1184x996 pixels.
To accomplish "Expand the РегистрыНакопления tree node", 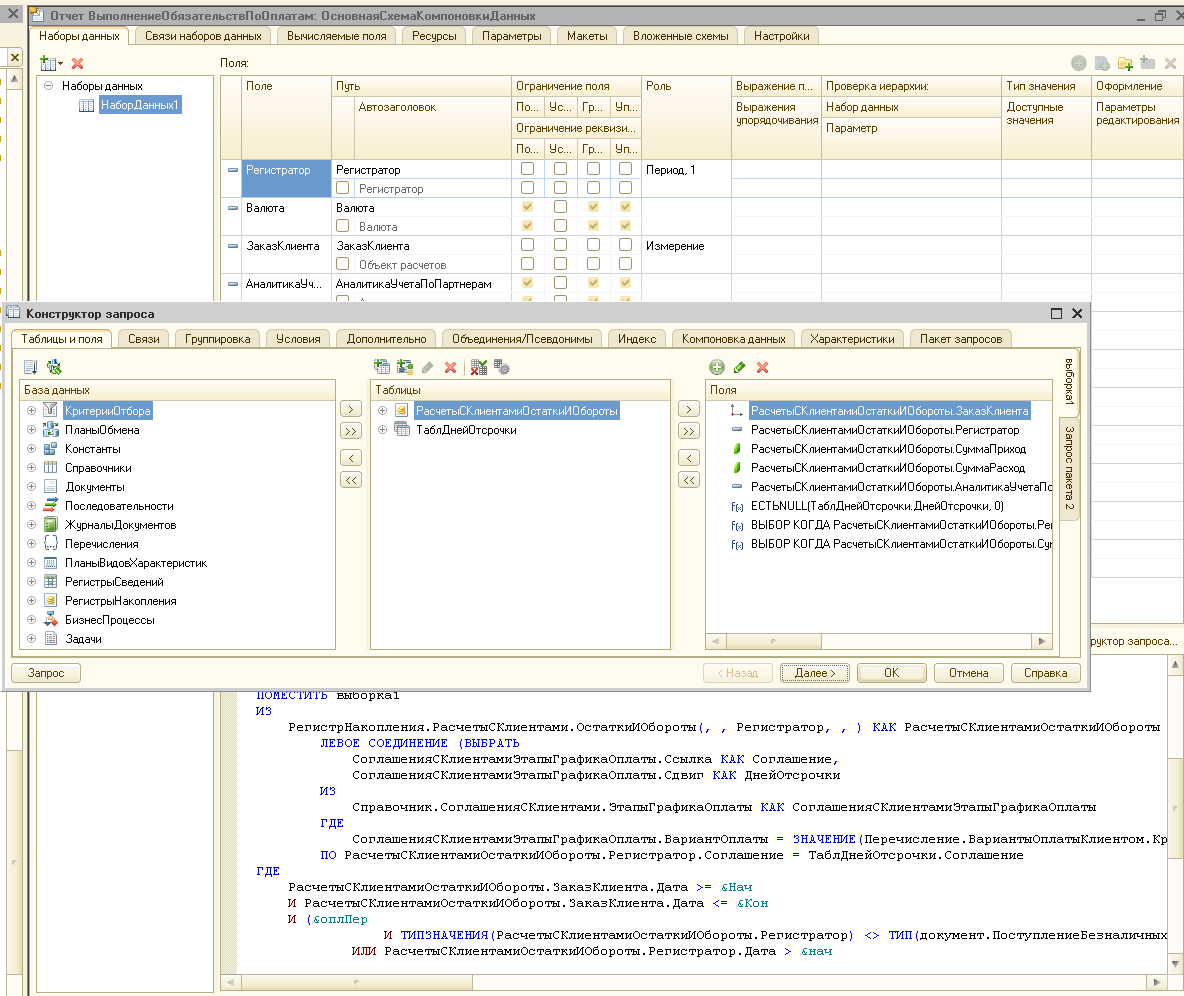I will tap(31, 601).
